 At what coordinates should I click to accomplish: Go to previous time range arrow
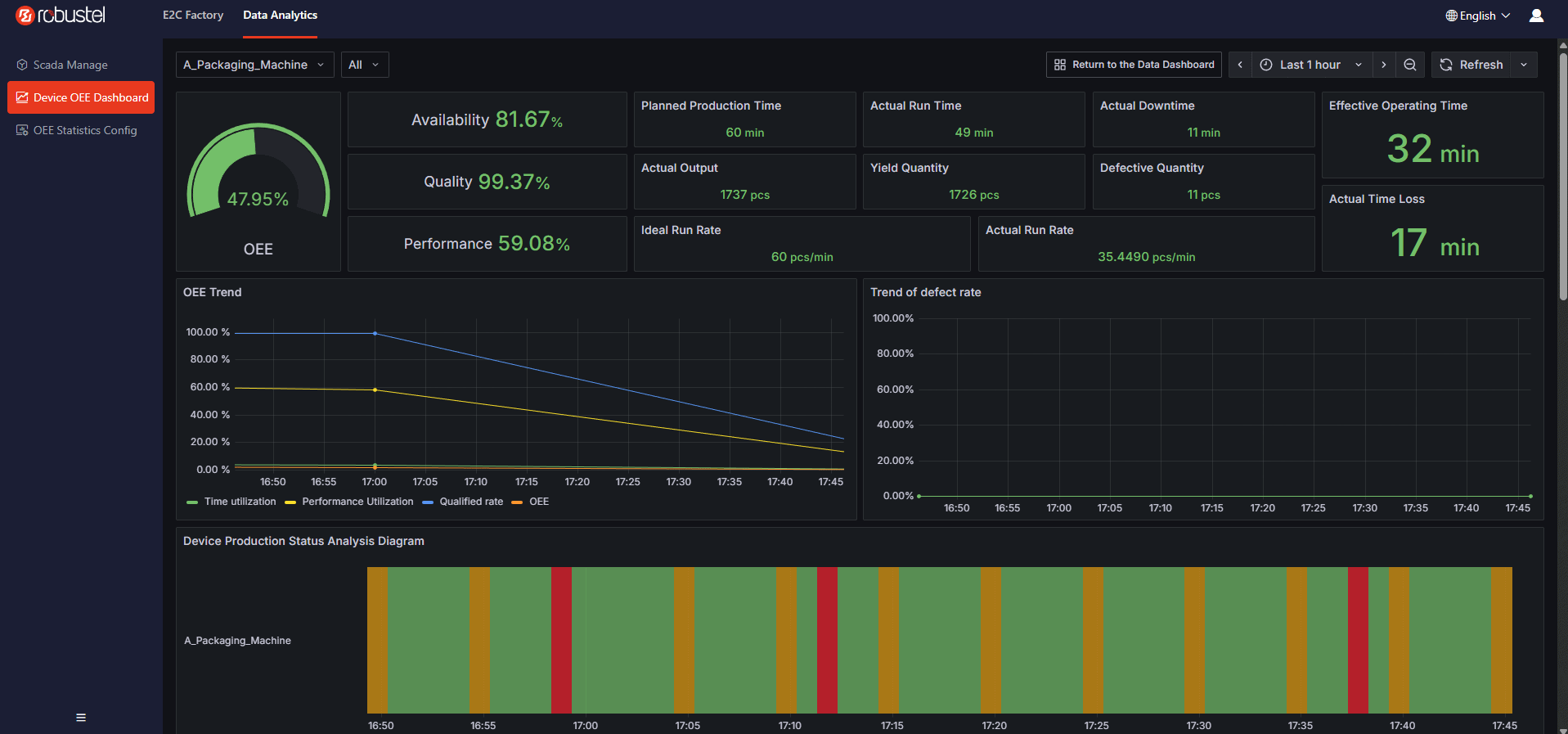pyautogui.click(x=1240, y=65)
